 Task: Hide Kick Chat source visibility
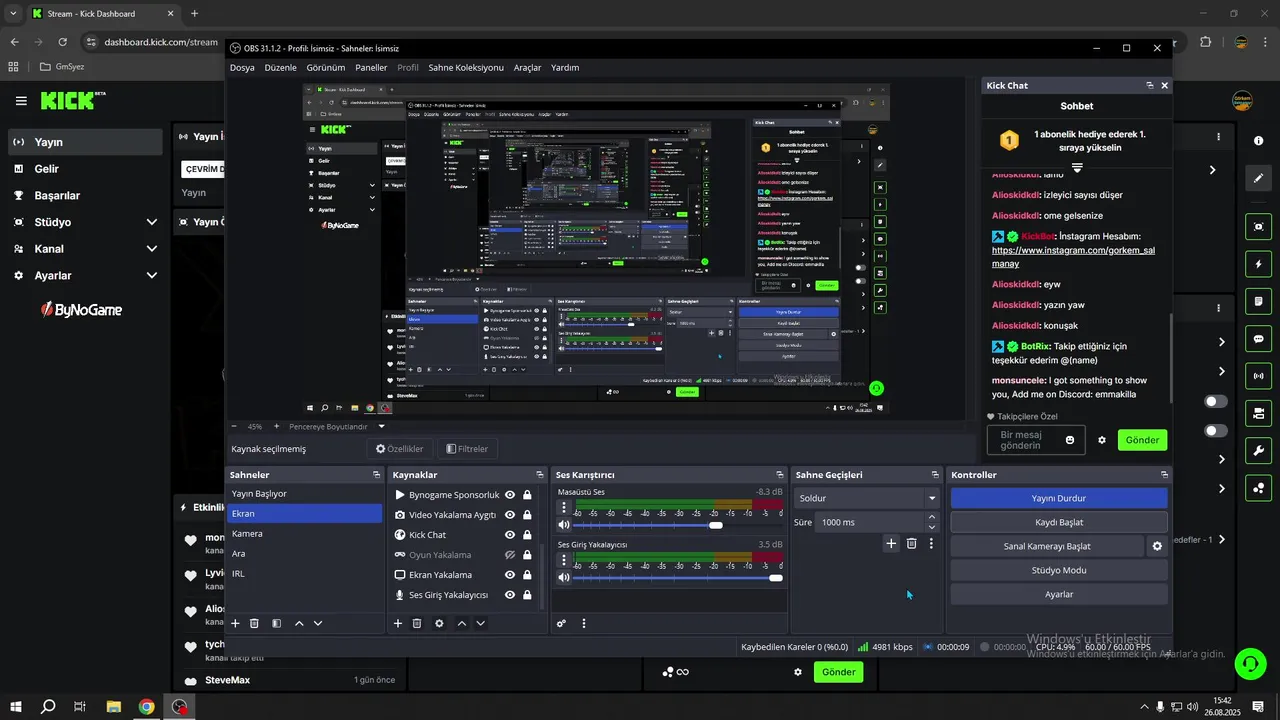pos(510,535)
